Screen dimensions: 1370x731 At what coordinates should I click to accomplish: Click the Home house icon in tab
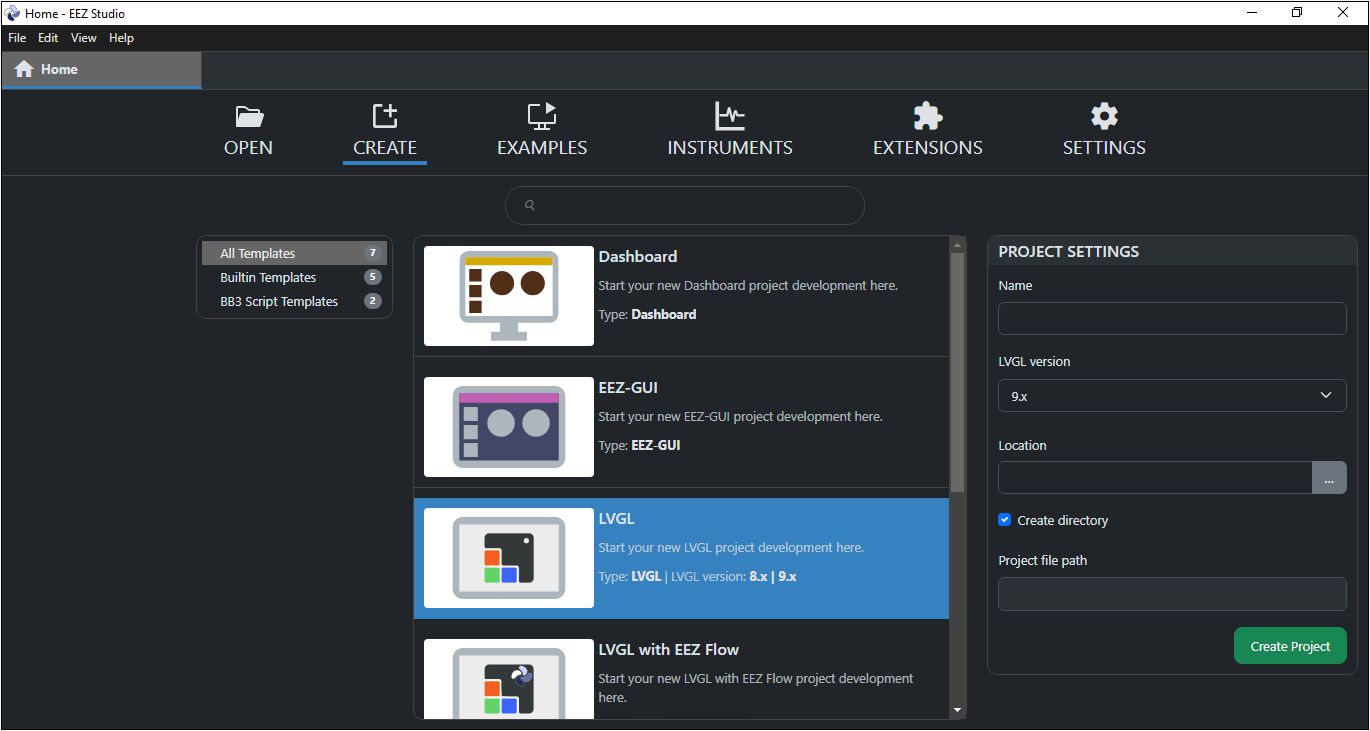25,69
